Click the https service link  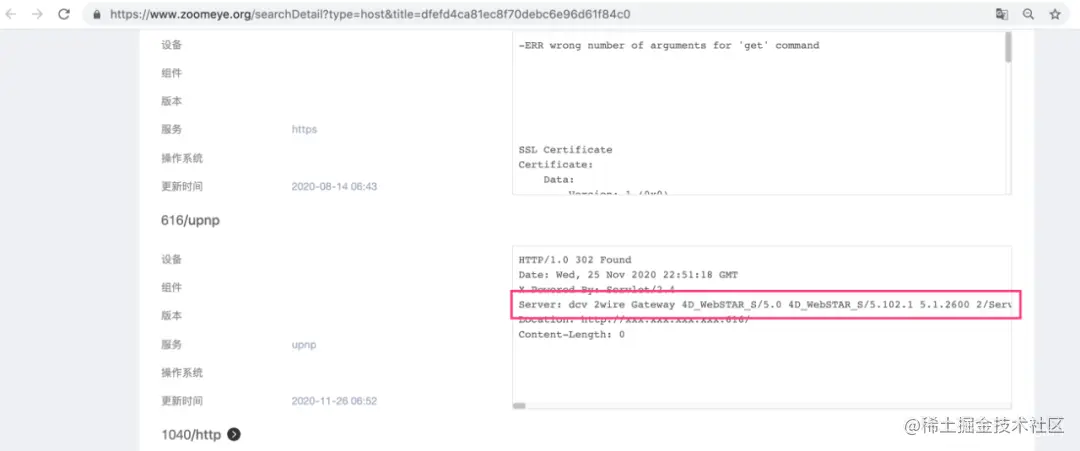click(x=304, y=129)
